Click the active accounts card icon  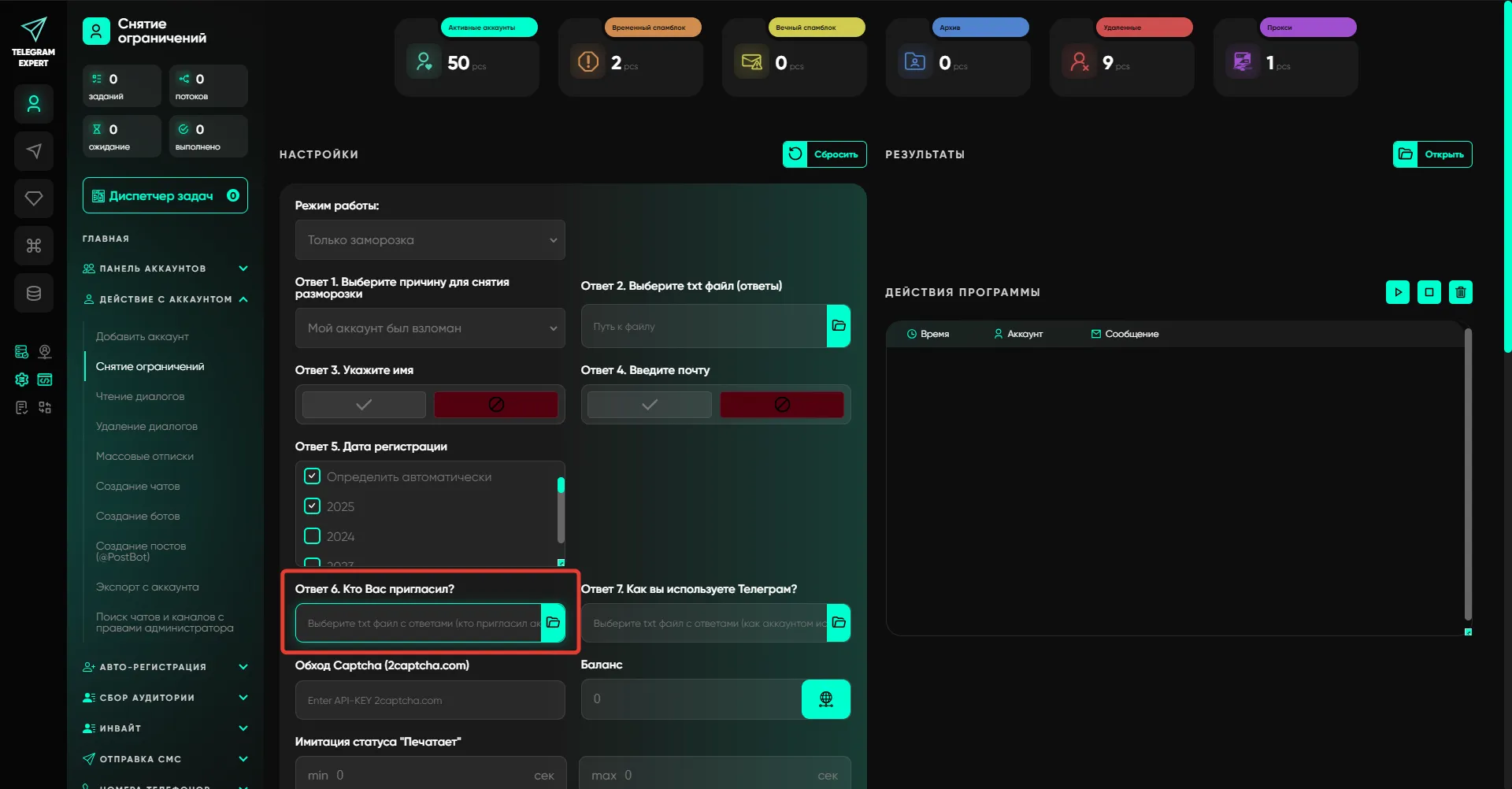[x=424, y=61]
